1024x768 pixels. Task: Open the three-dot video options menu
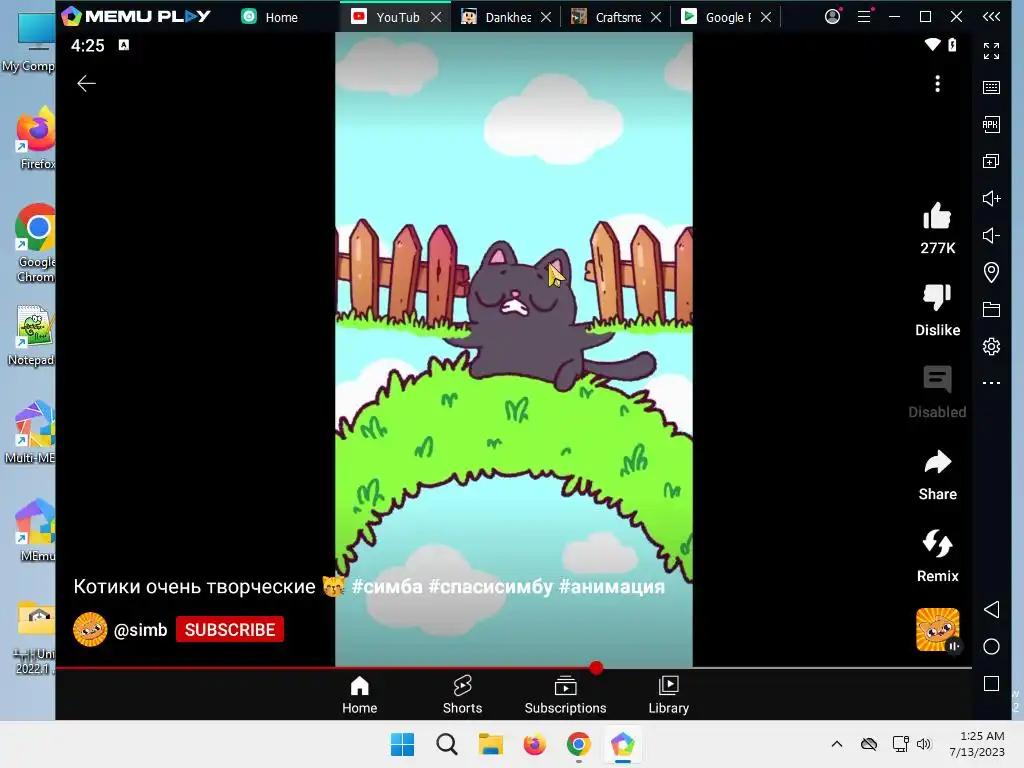coord(937,84)
